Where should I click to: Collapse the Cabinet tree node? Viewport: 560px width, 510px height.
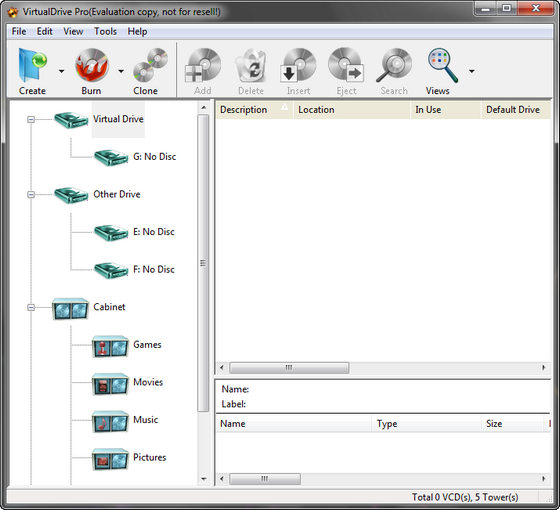pyautogui.click(x=31, y=307)
